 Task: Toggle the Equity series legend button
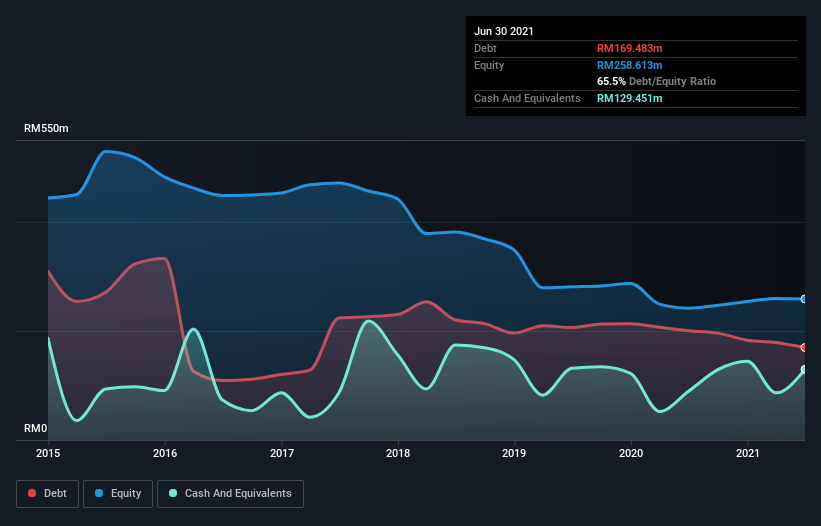click(x=118, y=494)
